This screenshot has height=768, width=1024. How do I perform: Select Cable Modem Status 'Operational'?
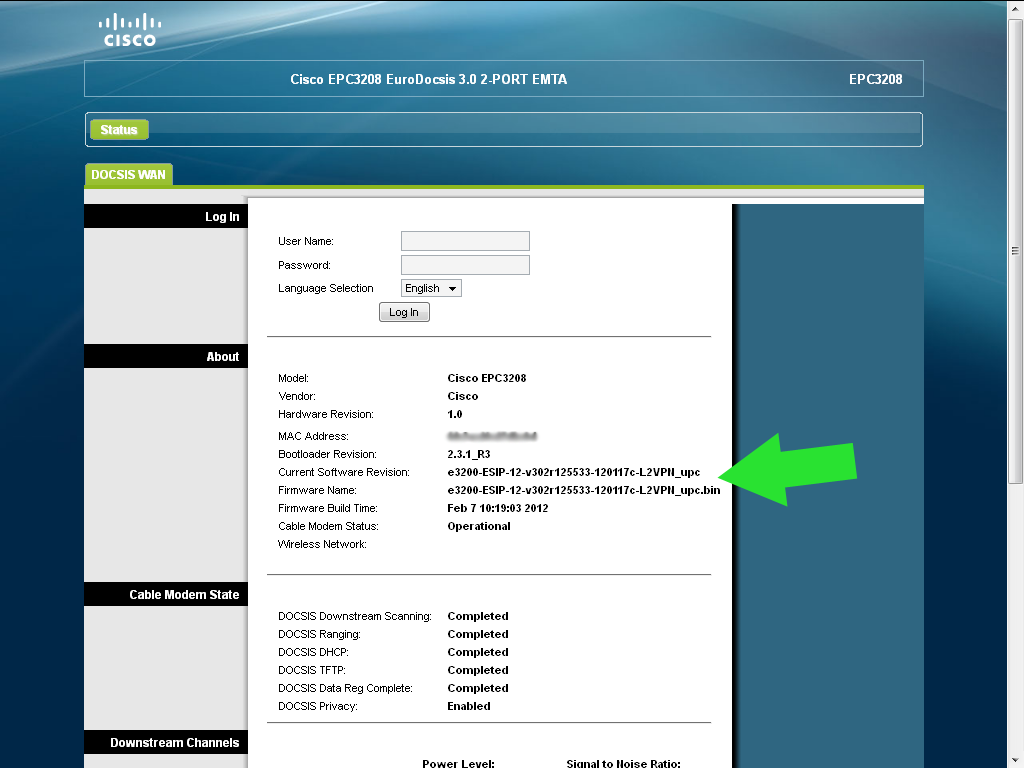(479, 526)
